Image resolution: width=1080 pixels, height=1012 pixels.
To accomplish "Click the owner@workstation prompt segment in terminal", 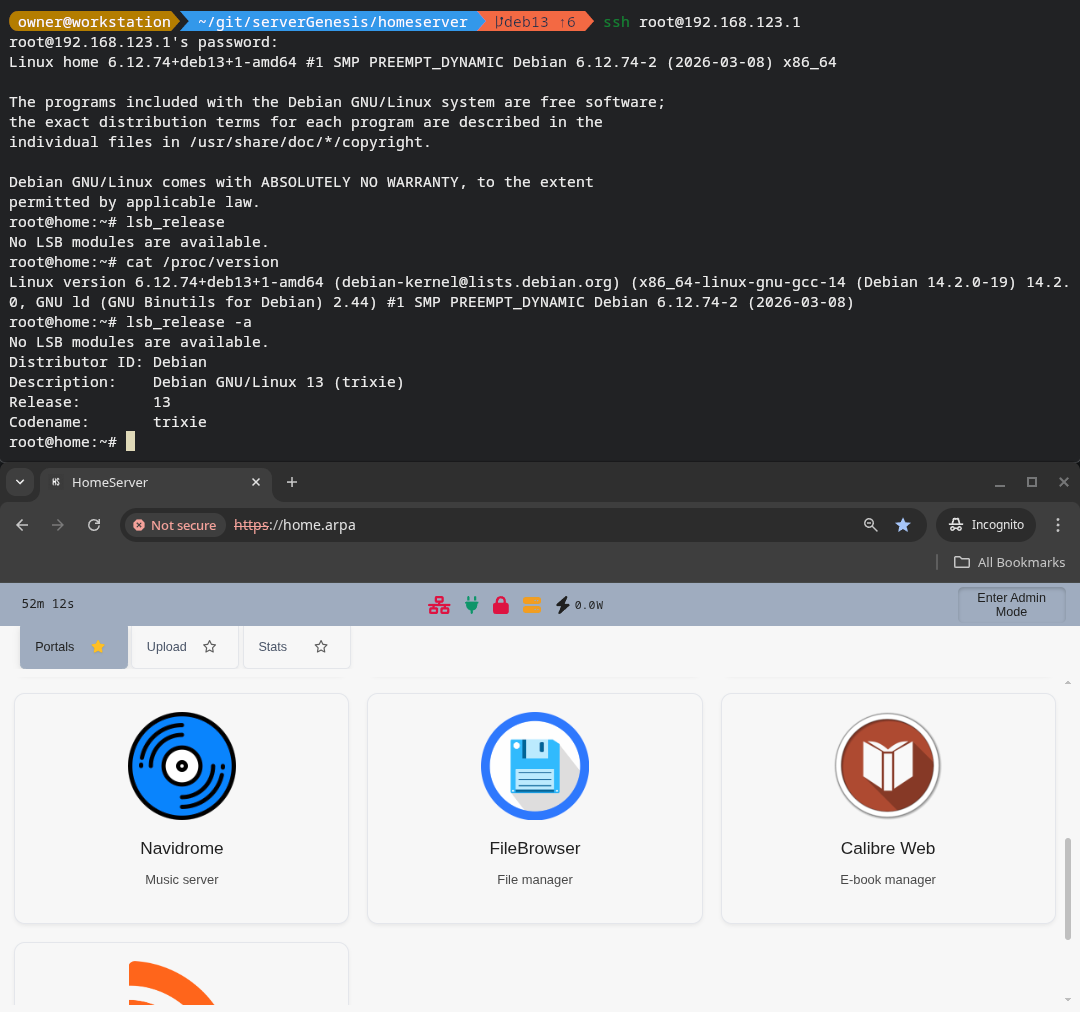I will coord(94,22).
